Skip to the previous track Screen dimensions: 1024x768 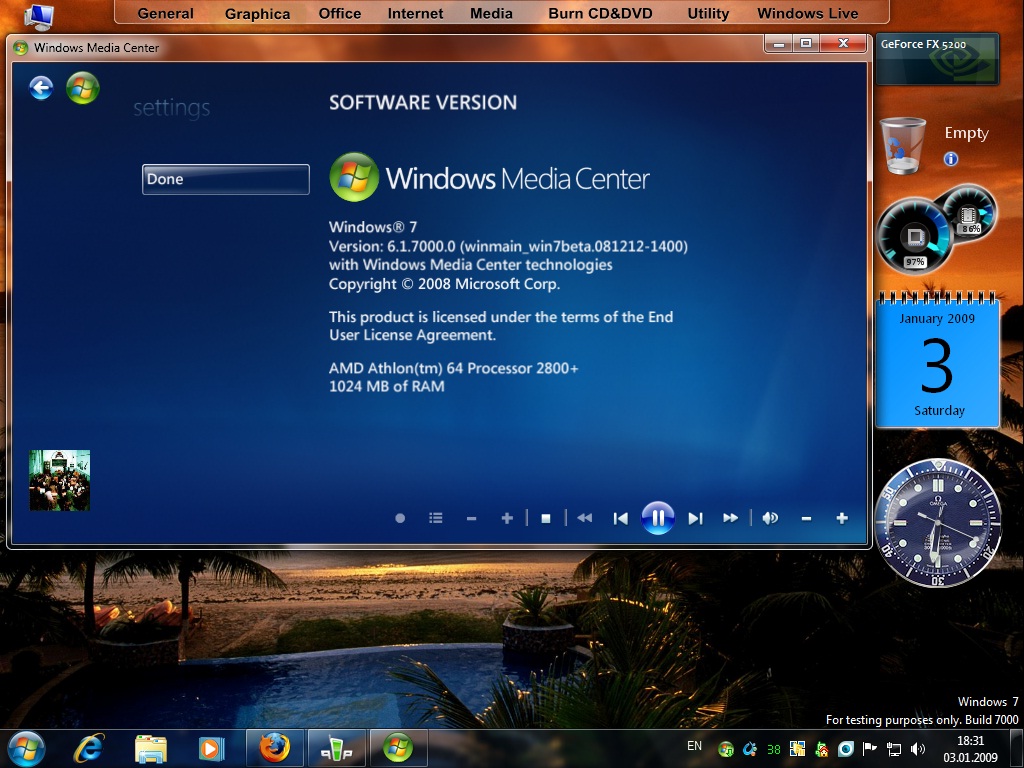coord(620,519)
